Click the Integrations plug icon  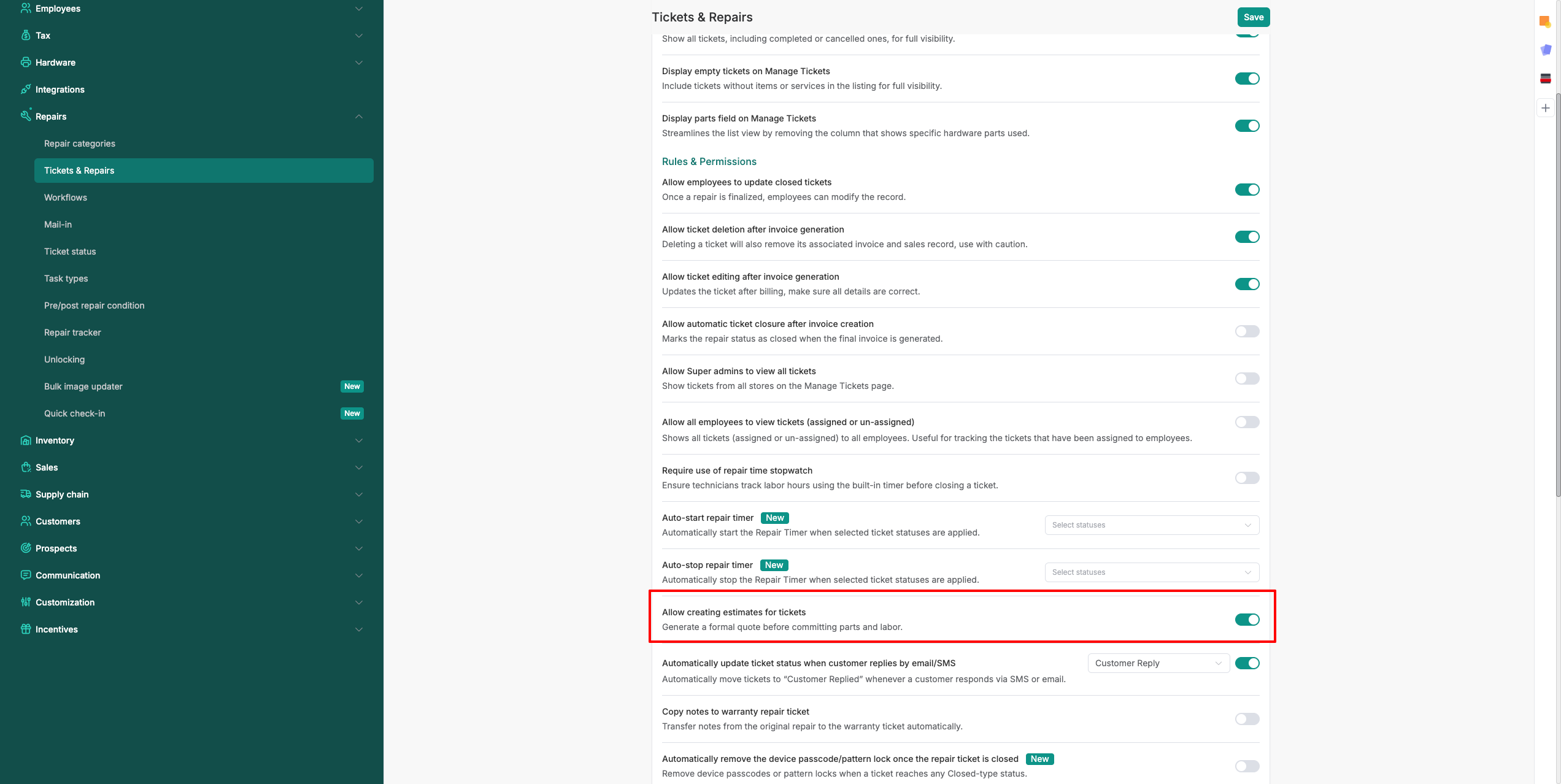pyautogui.click(x=25, y=89)
